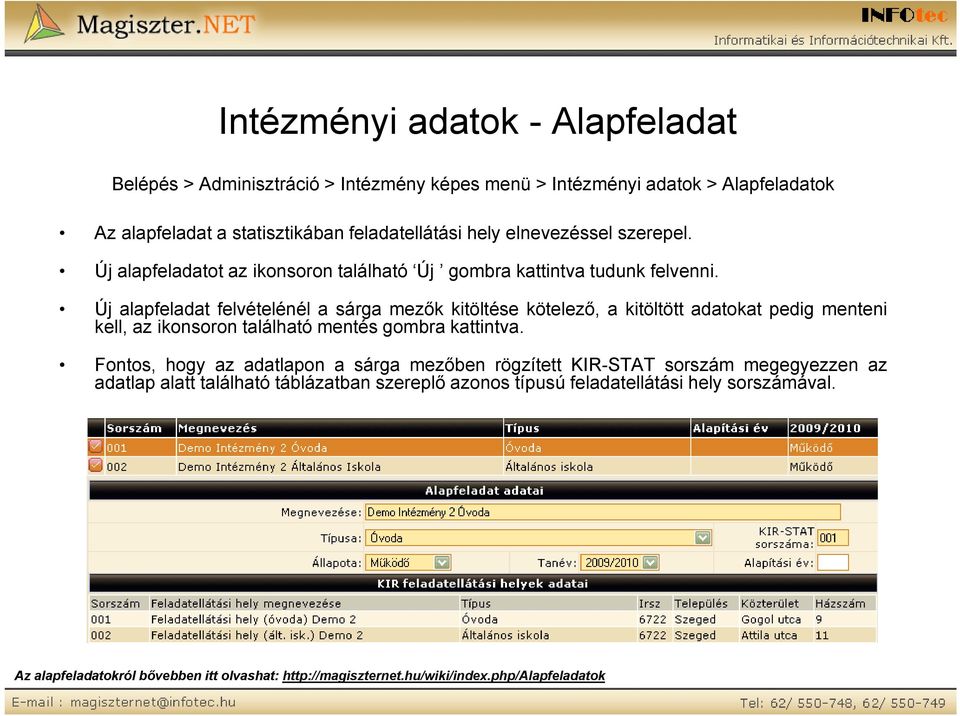Click Feladatellátási hely (ált. isk.) Demo 2 row

(482, 635)
